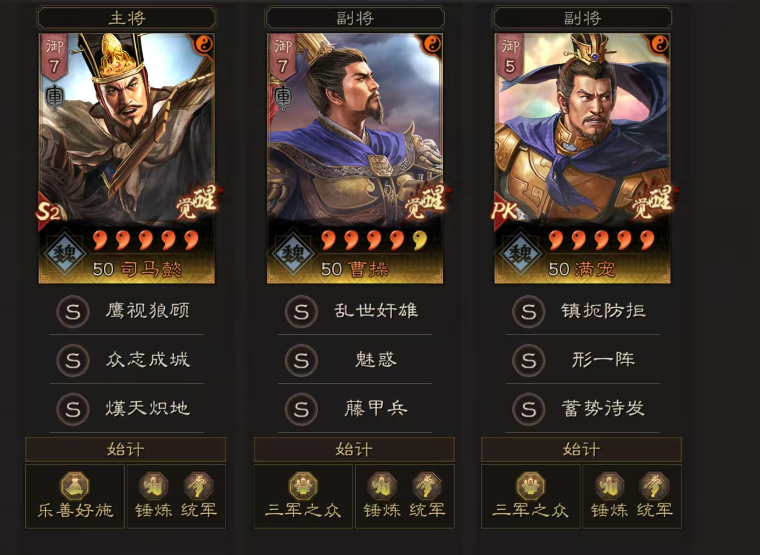Open 始计 section under 司马懿
The width and height of the screenshot is (760, 555).
126,449
